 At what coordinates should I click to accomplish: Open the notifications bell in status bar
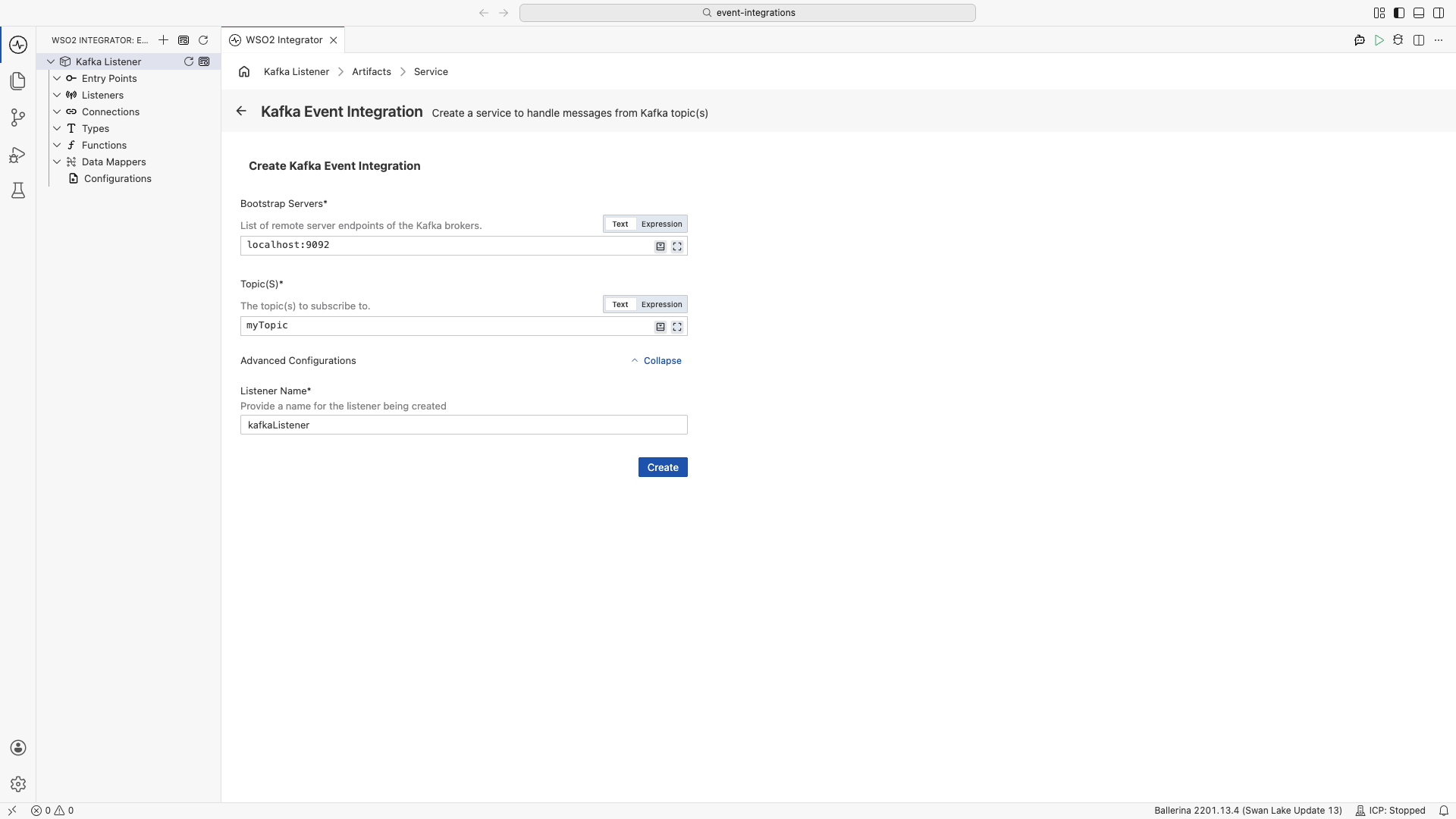1444,811
